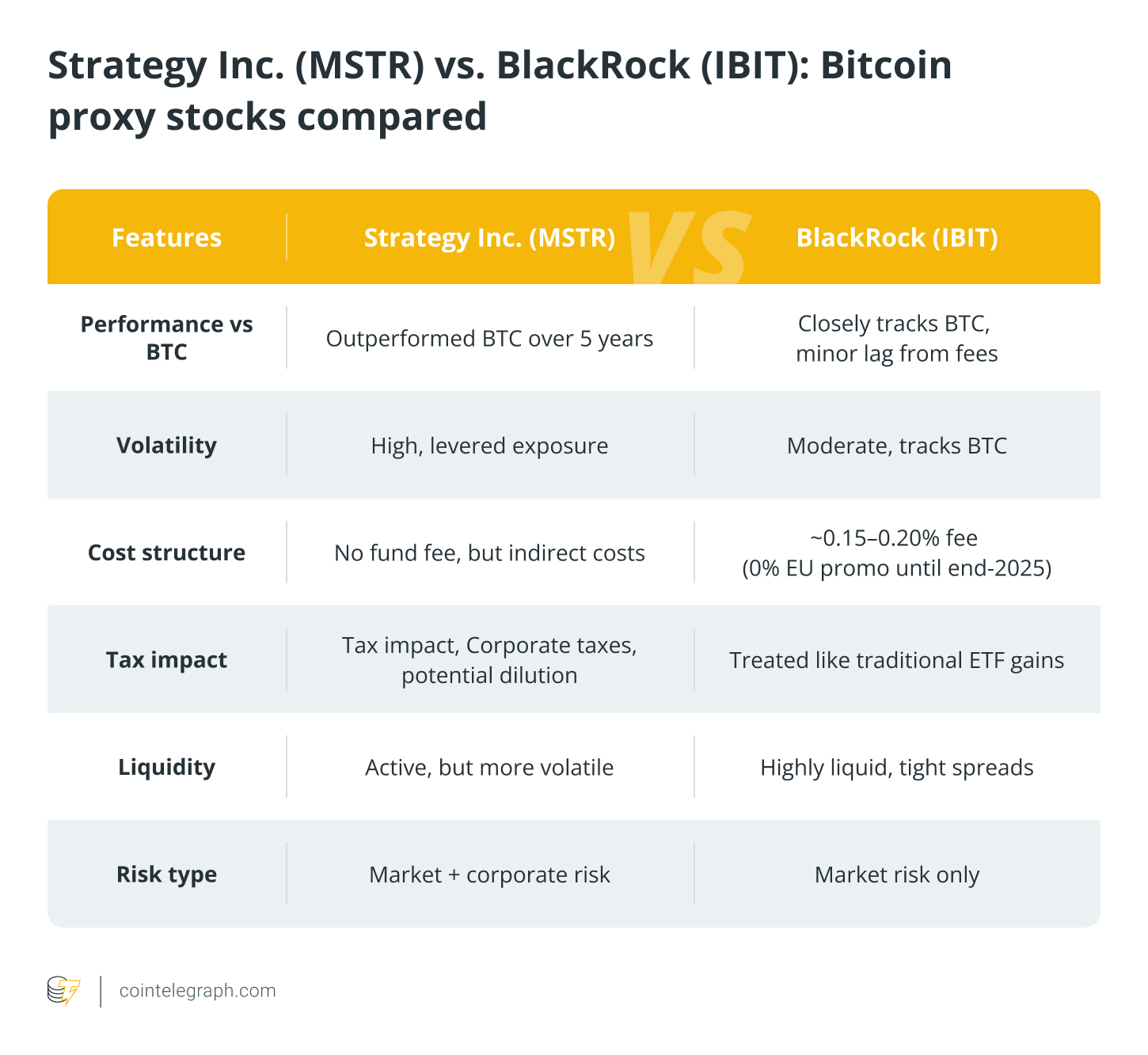Click the Treated like traditional ETF gains cell
1148x1055 pixels.
(896, 660)
